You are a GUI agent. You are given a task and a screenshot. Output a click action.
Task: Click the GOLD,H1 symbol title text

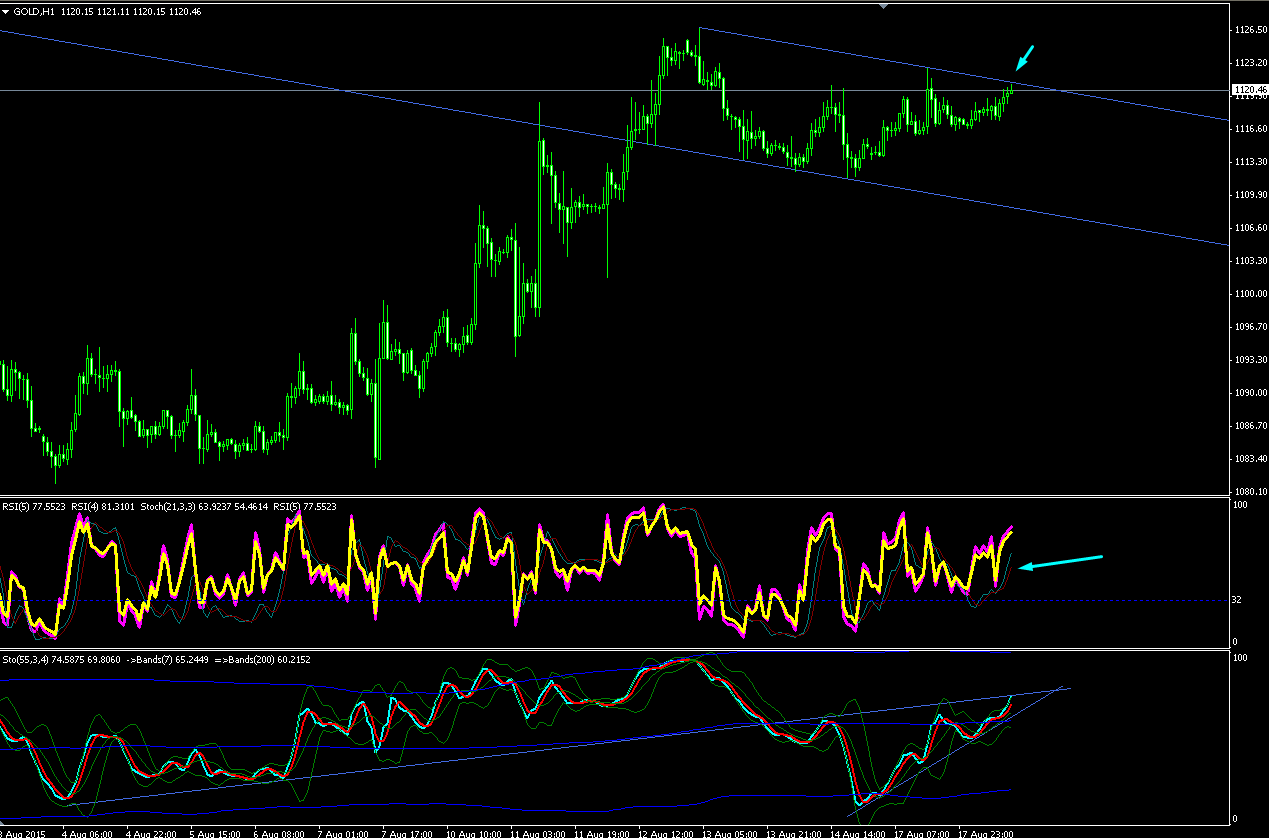pos(35,10)
